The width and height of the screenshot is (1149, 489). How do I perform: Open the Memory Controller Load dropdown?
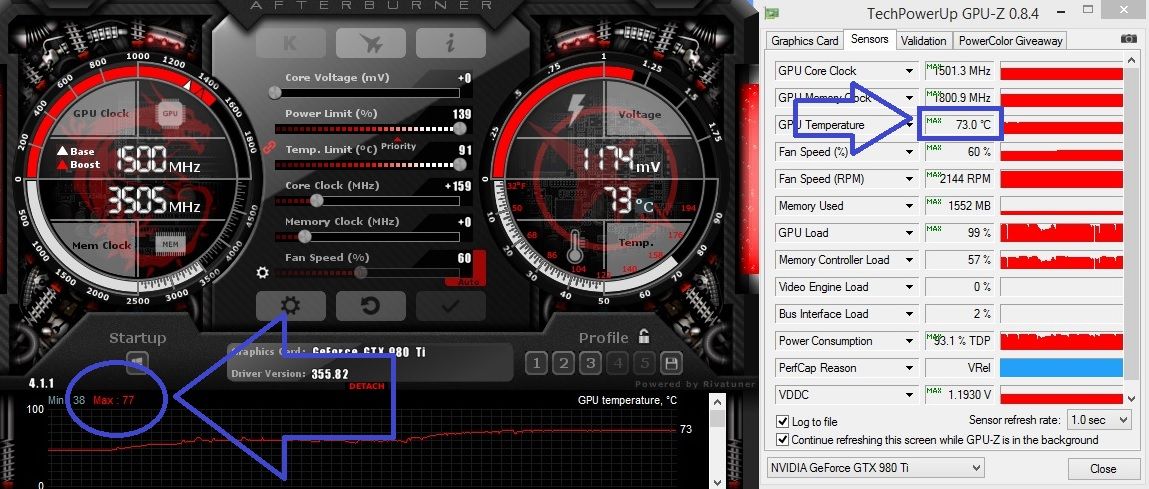click(x=909, y=260)
